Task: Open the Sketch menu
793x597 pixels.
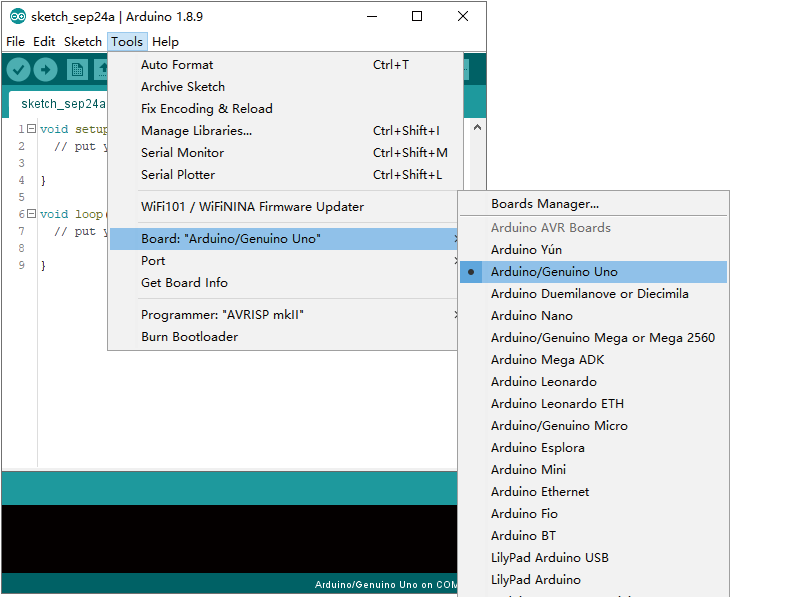Action: [x=82, y=41]
